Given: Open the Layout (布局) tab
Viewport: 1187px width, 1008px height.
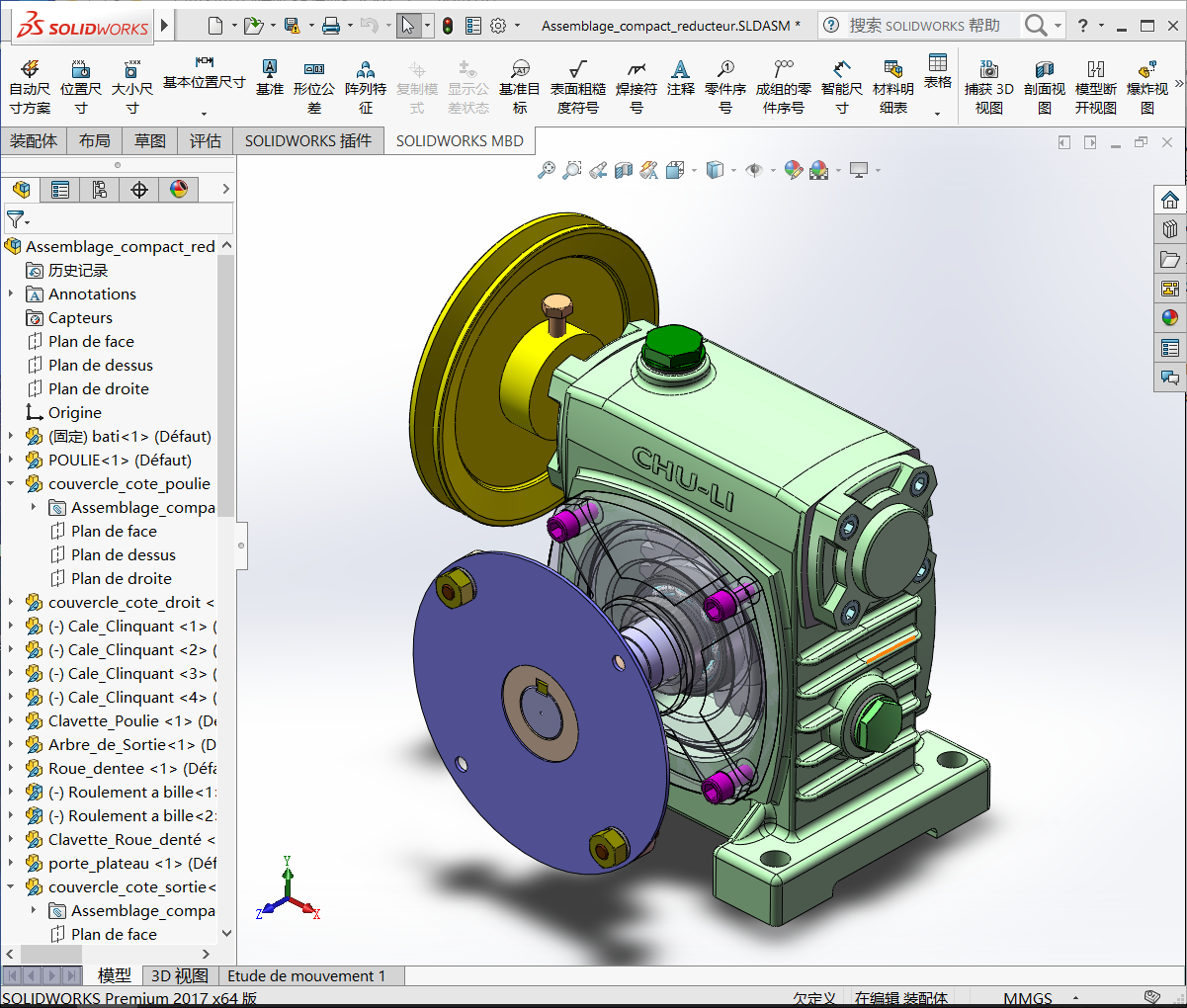Looking at the screenshot, I should coord(95,140).
